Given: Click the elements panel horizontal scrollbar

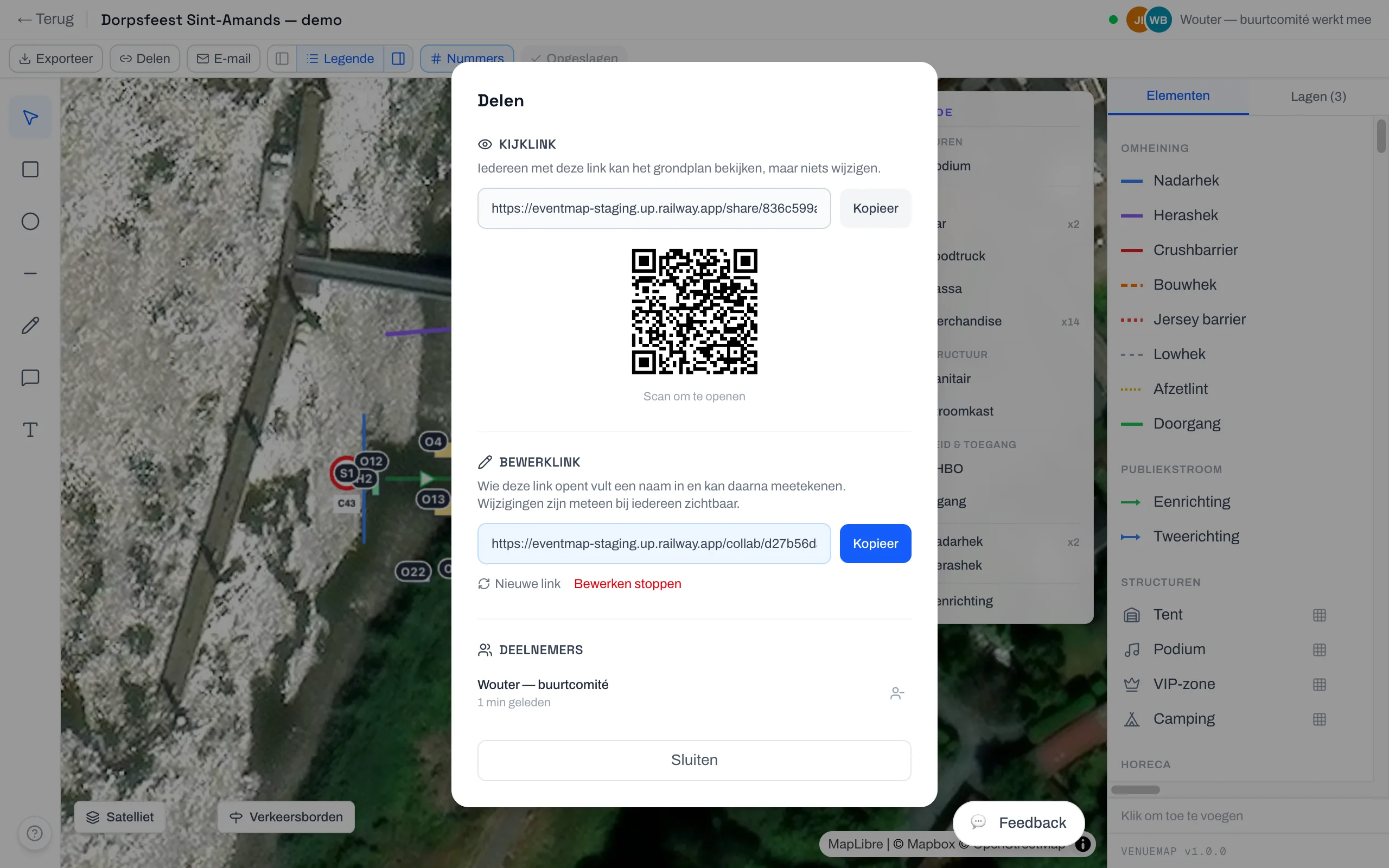Looking at the screenshot, I should 1135,790.
